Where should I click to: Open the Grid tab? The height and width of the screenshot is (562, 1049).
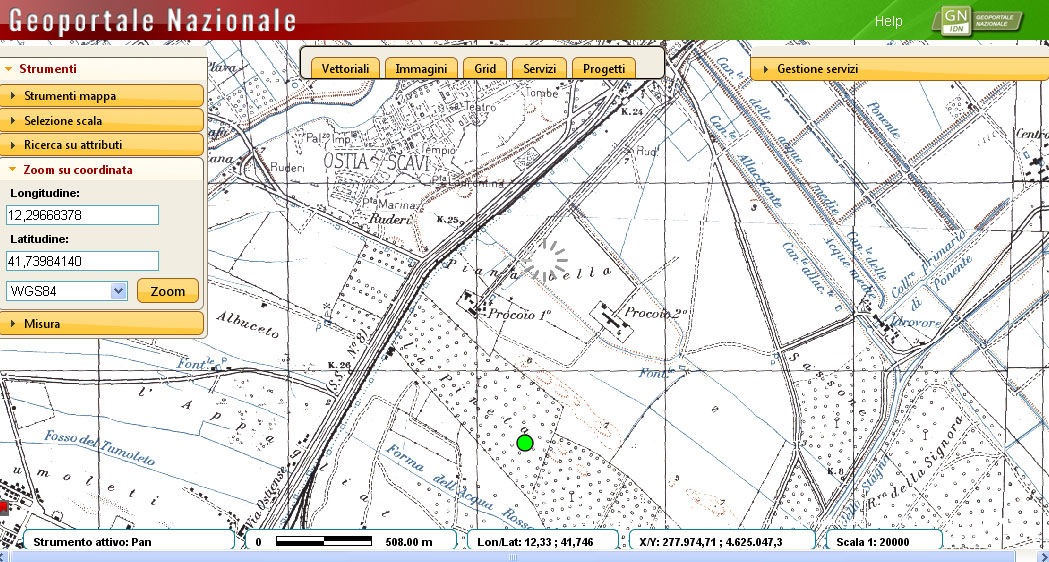pos(485,68)
